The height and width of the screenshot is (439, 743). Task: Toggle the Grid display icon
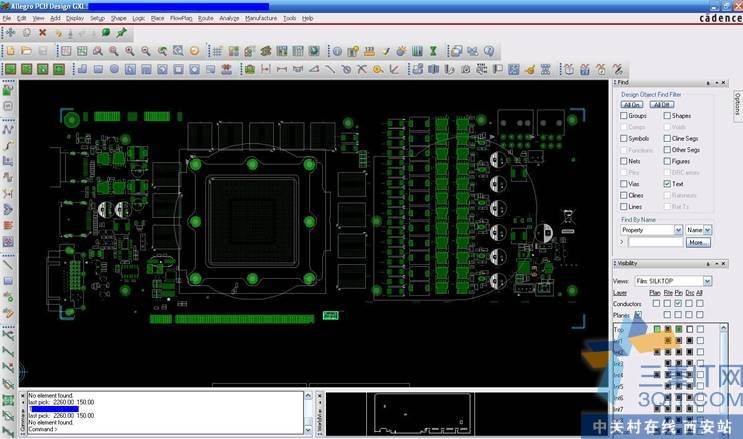pos(217,51)
